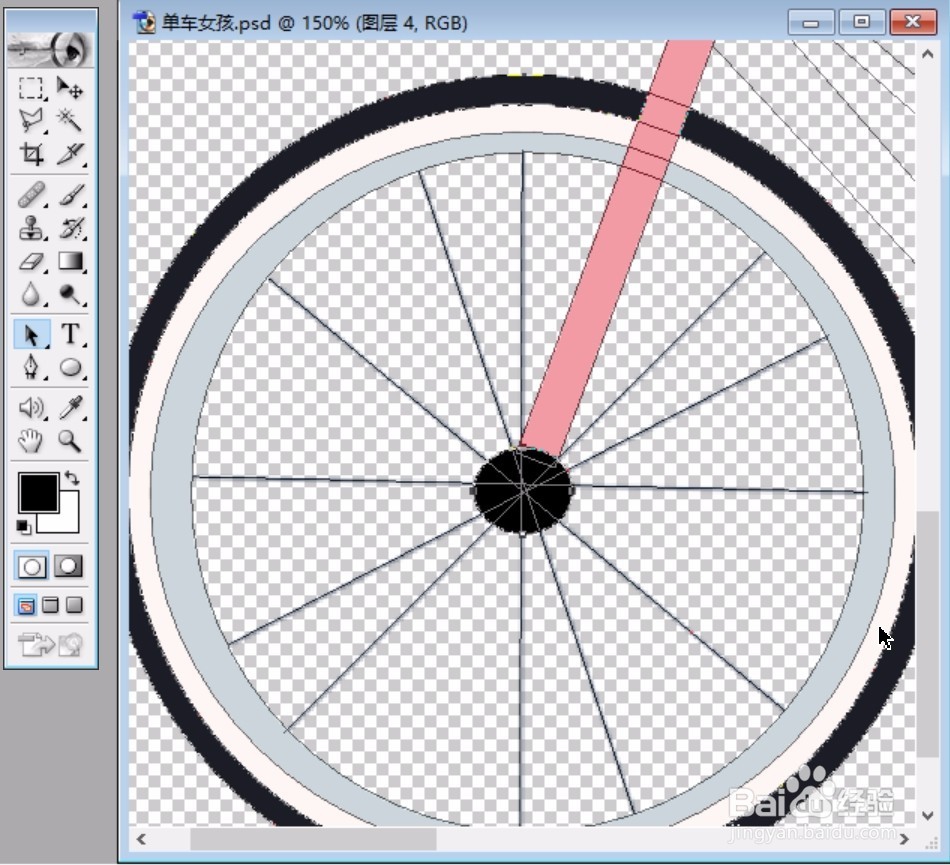This screenshot has height=865, width=950.
Task: Set Standard Screen Mode
Action: (x=25, y=605)
